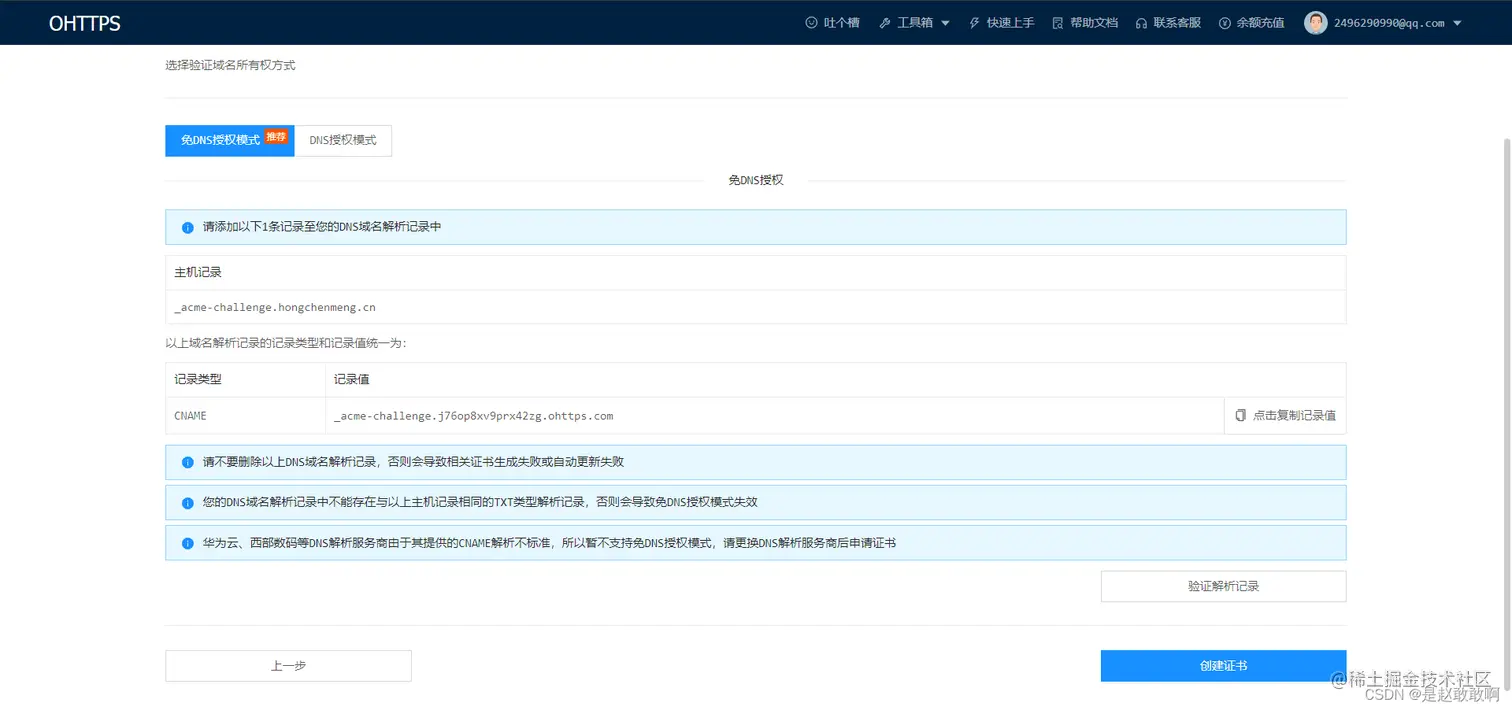The height and width of the screenshot is (710, 1512).
Task: Click account email 2496290990@qq.com
Action: 1389,23
